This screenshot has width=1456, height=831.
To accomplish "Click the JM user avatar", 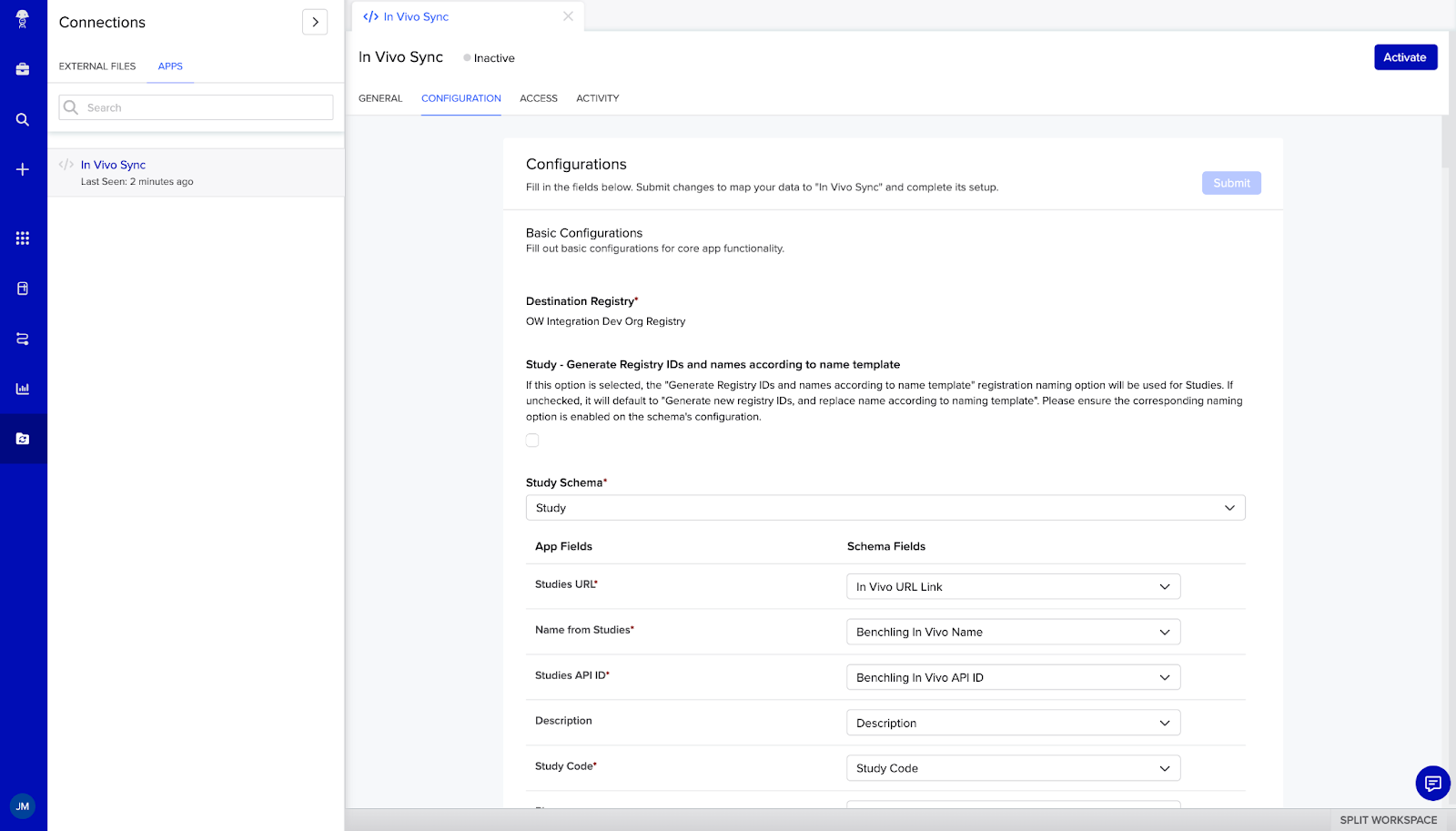I will click(x=23, y=806).
